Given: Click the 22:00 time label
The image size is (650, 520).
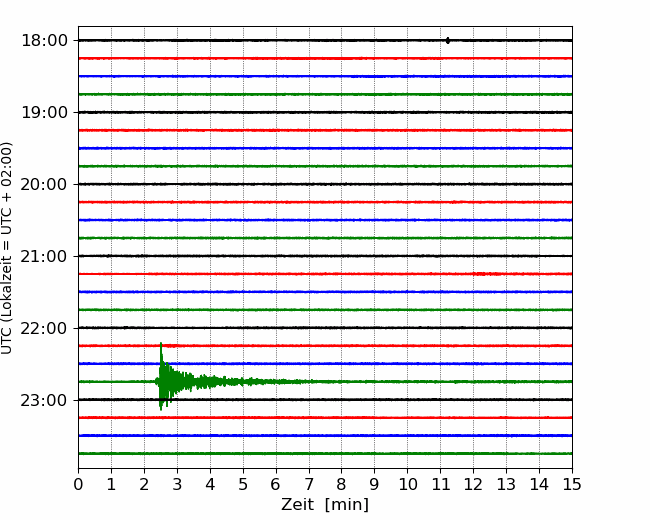Looking at the screenshot, I should (x=44, y=328).
